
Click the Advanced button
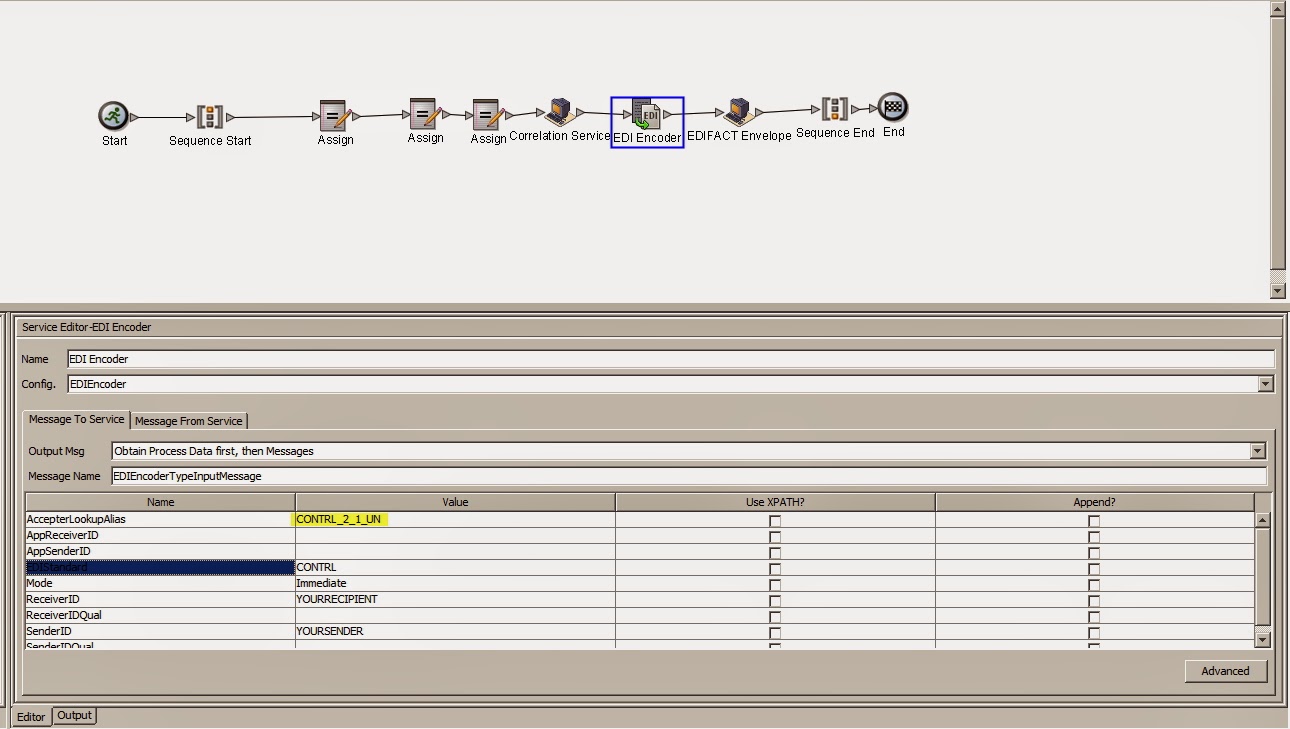click(x=1226, y=671)
